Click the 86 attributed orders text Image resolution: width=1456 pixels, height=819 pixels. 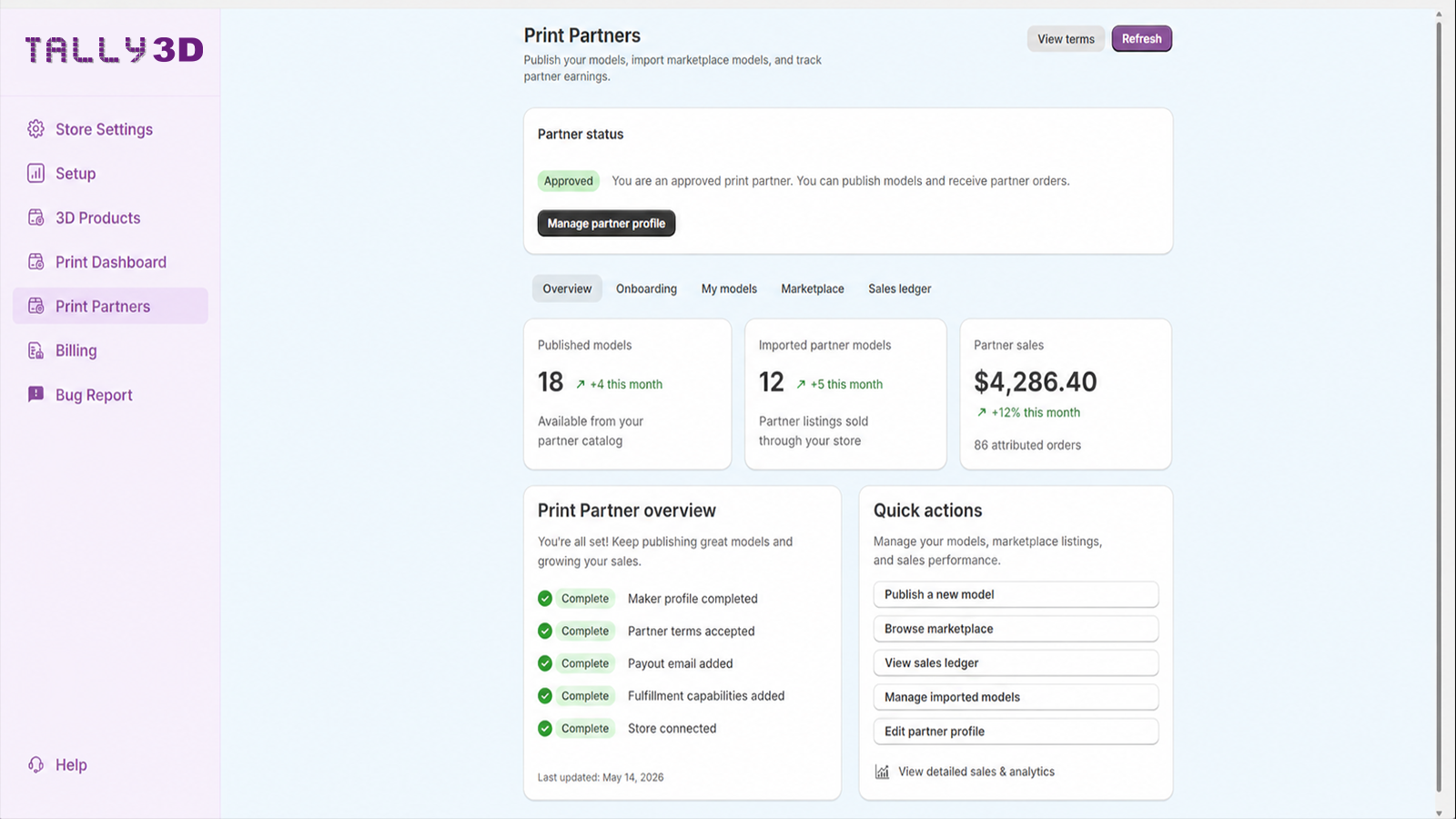coord(1027,445)
